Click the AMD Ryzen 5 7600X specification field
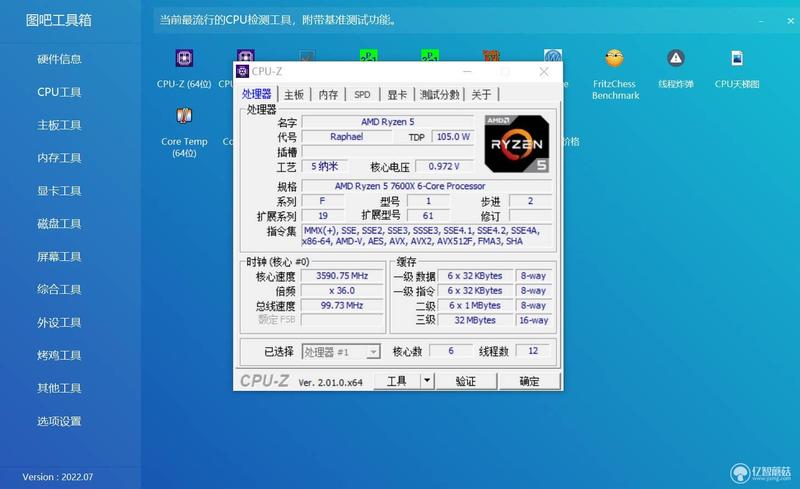Viewport: 800px width, 489px height. [x=427, y=186]
